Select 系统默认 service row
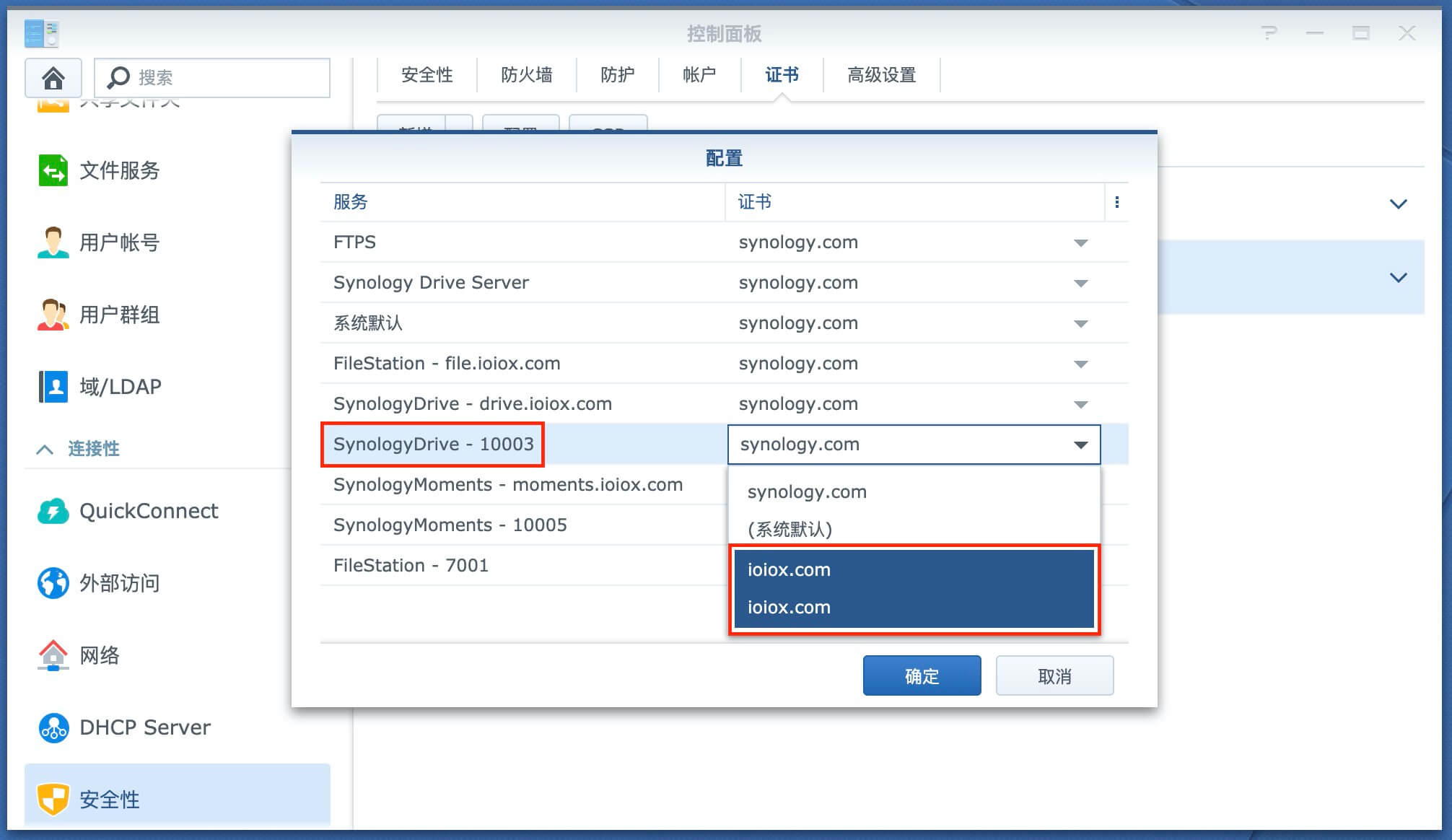1452x840 pixels. pyautogui.click(x=724, y=323)
